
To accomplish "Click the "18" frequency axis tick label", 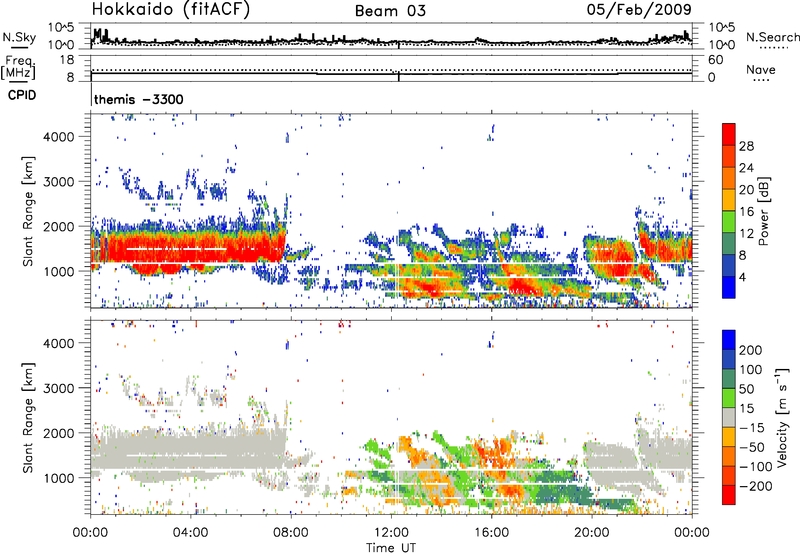I will pyautogui.click(x=67, y=60).
